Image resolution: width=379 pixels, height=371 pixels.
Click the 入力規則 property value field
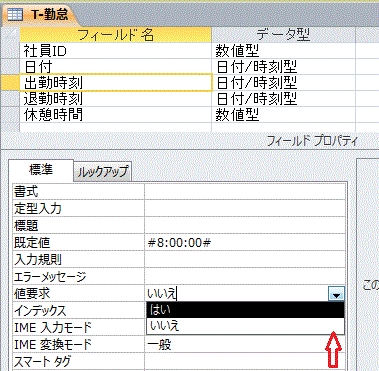click(245, 259)
